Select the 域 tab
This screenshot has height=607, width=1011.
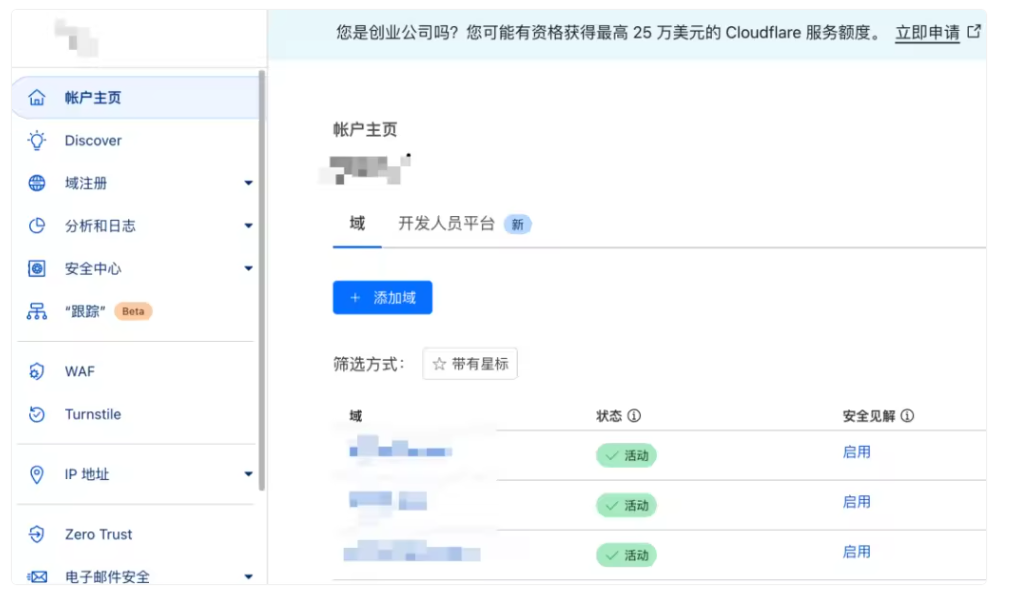pyautogui.click(x=356, y=224)
